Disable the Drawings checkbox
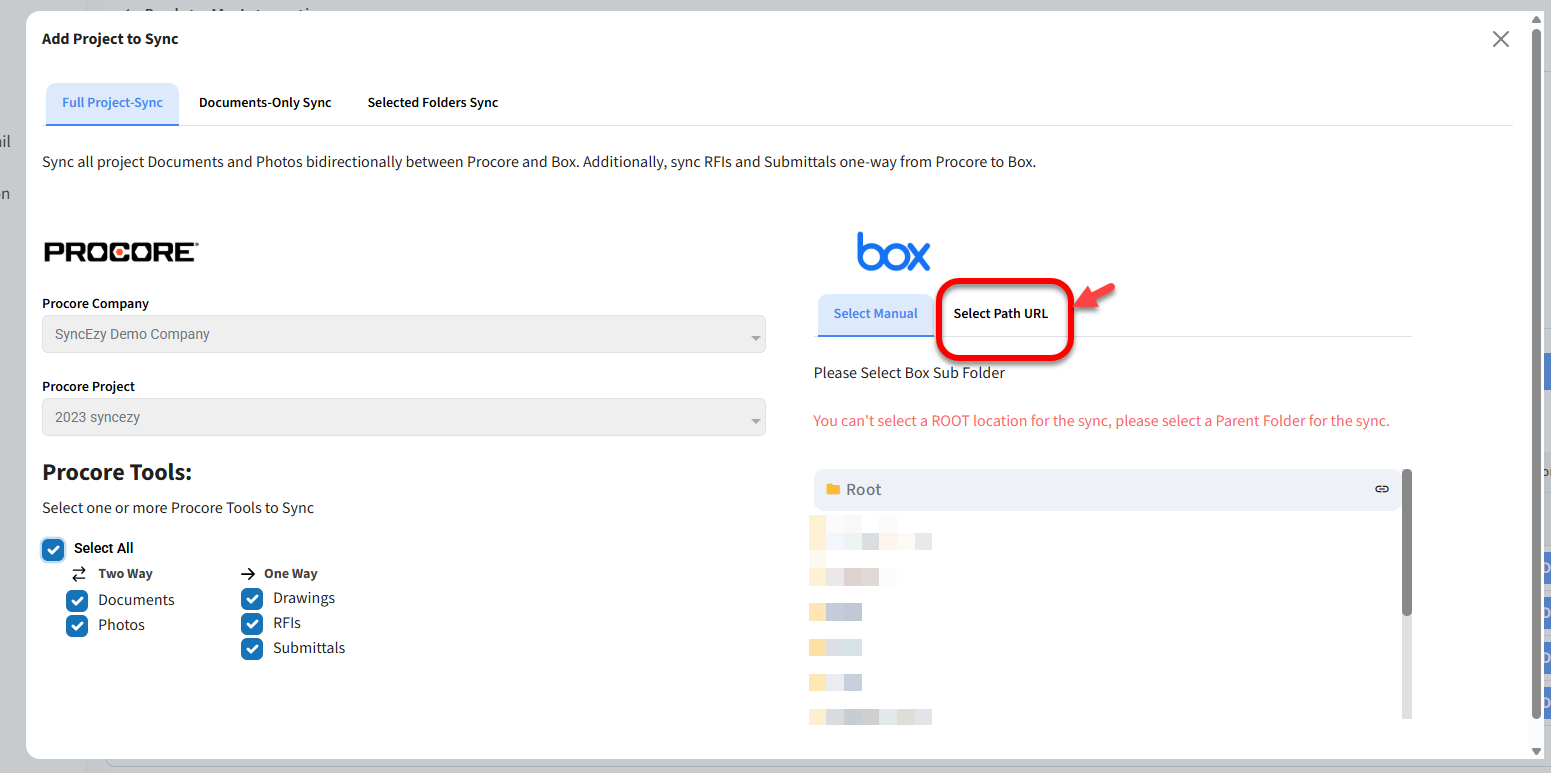Viewport: 1551px width, 773px height. pyautogui.click(x=252, y=599)
